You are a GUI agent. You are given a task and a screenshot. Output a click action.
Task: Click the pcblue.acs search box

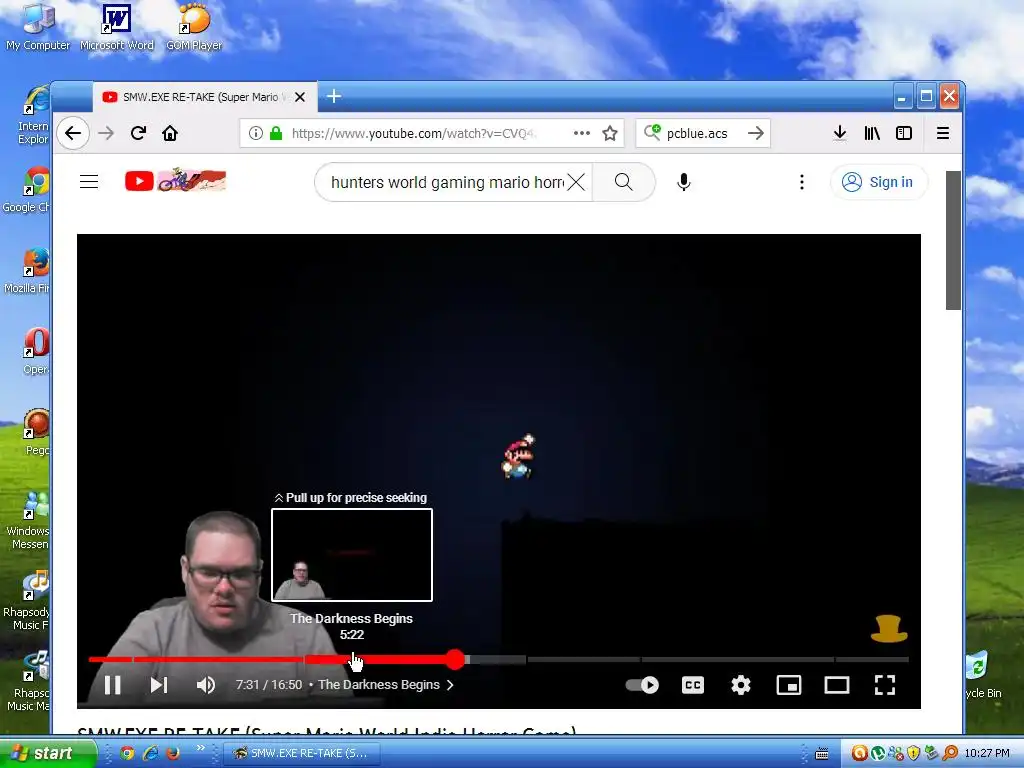point(702,133)
